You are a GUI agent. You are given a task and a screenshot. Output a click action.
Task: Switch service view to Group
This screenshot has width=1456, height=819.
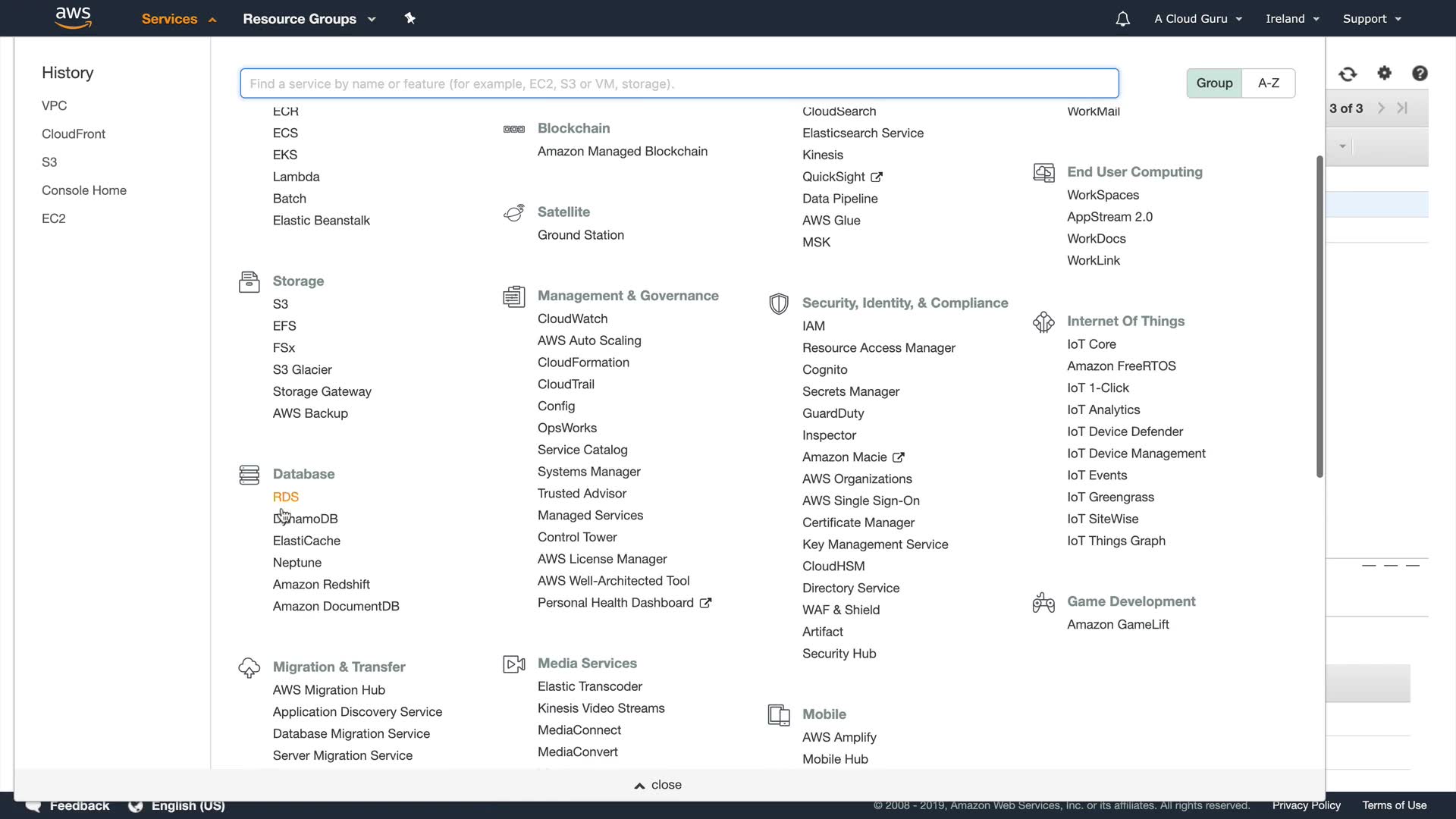(1214, 83)
